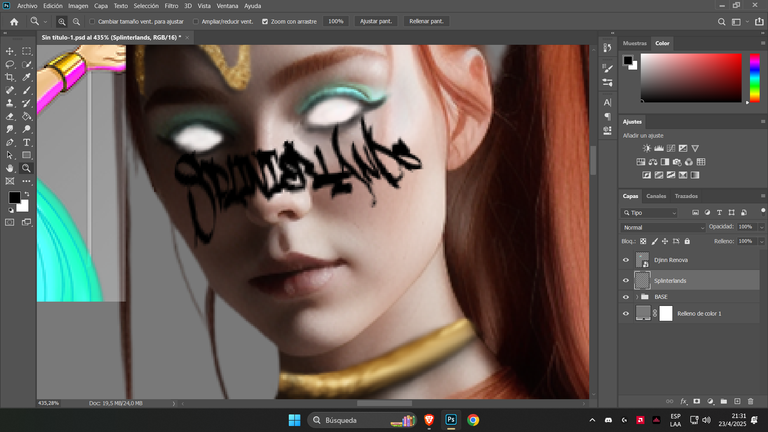Image resolution: width=768 pixels, height=432 pixels.
Task: Open the Ajustes panel options menu
Action: coord(763,121)
